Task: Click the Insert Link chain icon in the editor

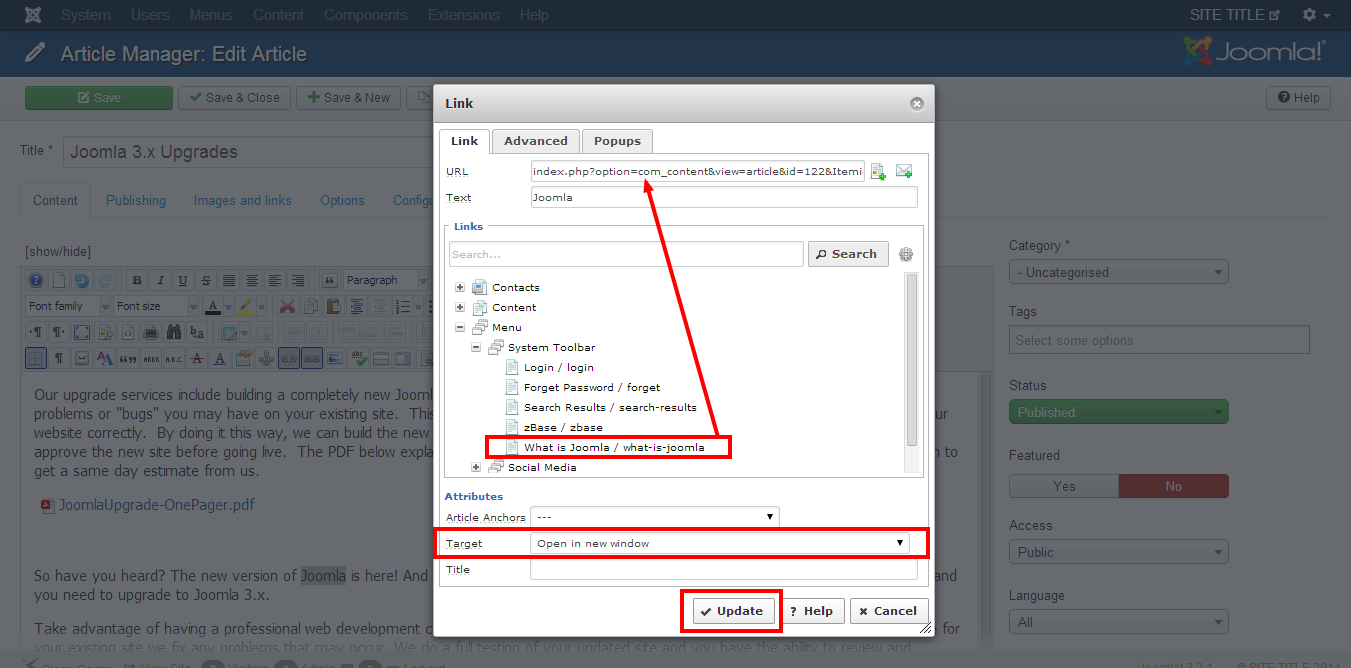Action: coord(311,358)
